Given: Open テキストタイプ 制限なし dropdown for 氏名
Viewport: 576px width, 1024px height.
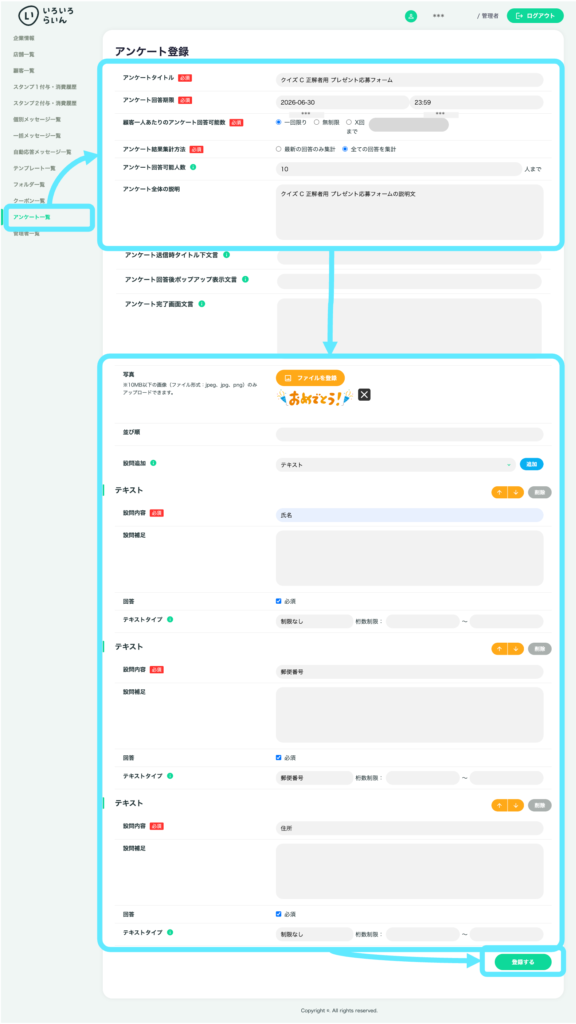Looking at the screenshot, I should (314, 622).
